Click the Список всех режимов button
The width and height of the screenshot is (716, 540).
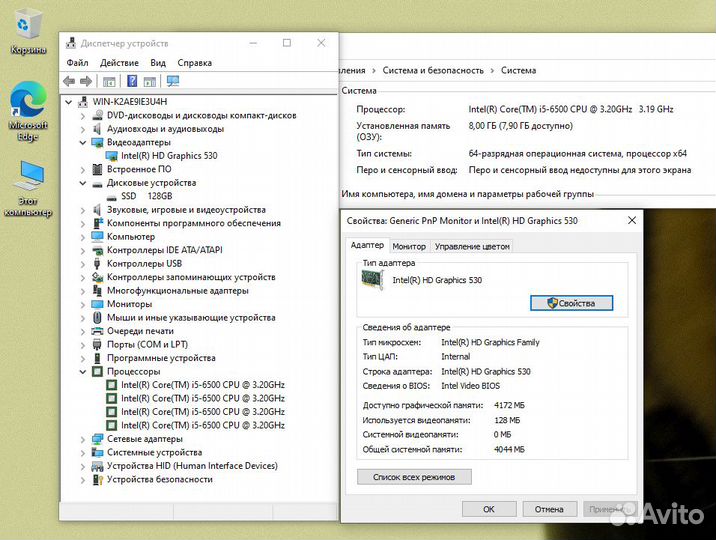[414, 477]
